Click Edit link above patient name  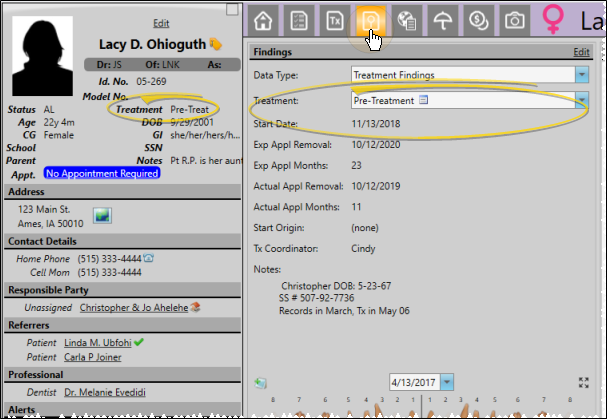click(161, 23)
